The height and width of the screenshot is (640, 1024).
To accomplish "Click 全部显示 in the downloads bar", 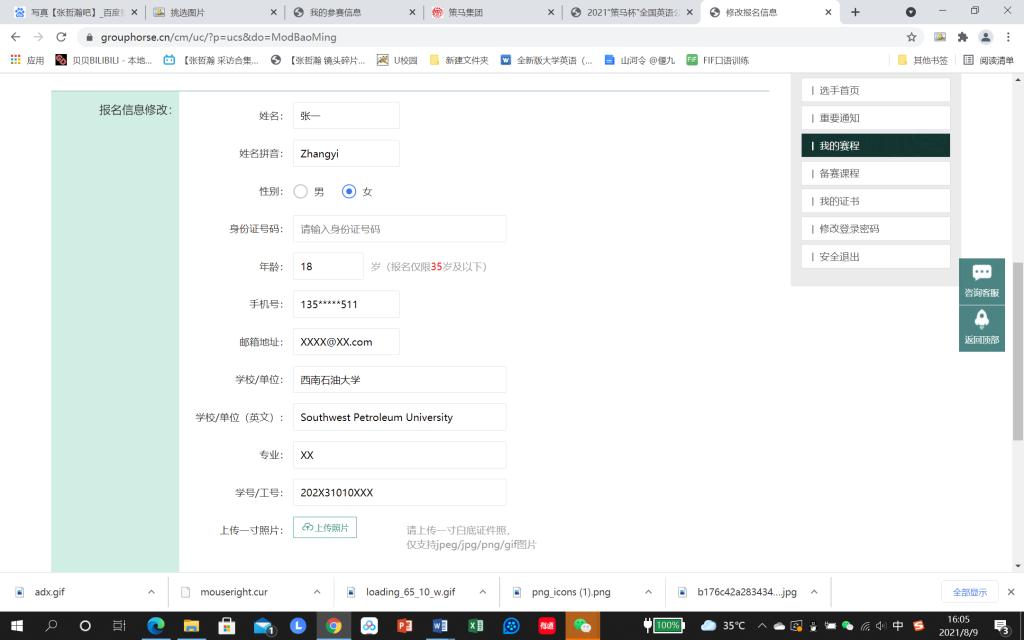I will (x=969, y=592).
